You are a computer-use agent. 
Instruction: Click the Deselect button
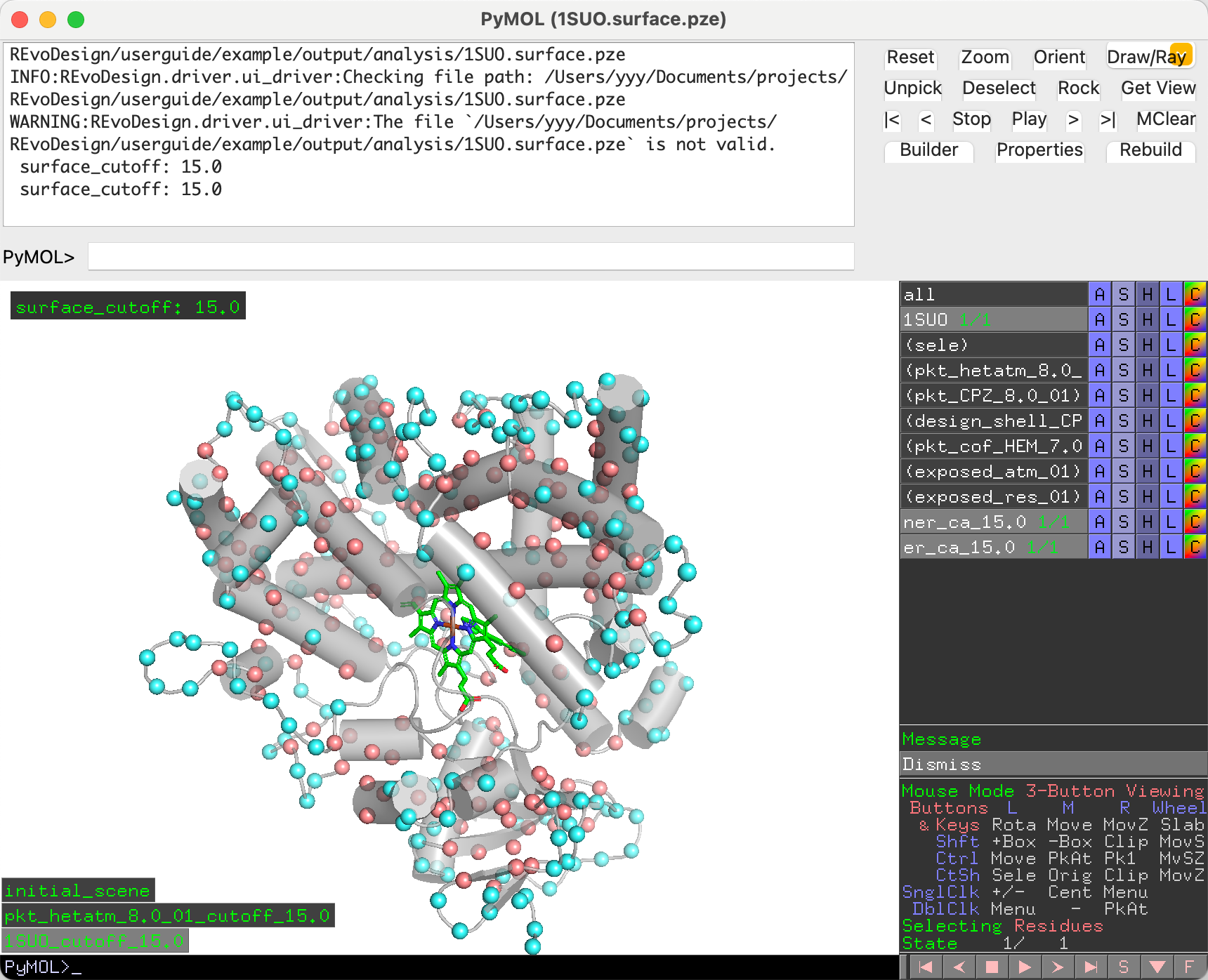coord(999,88)
